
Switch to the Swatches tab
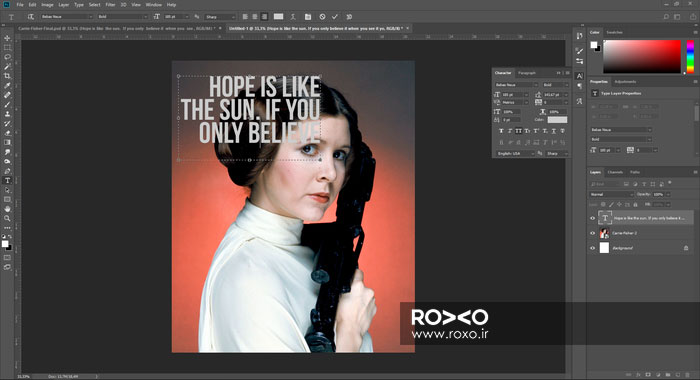614,33
